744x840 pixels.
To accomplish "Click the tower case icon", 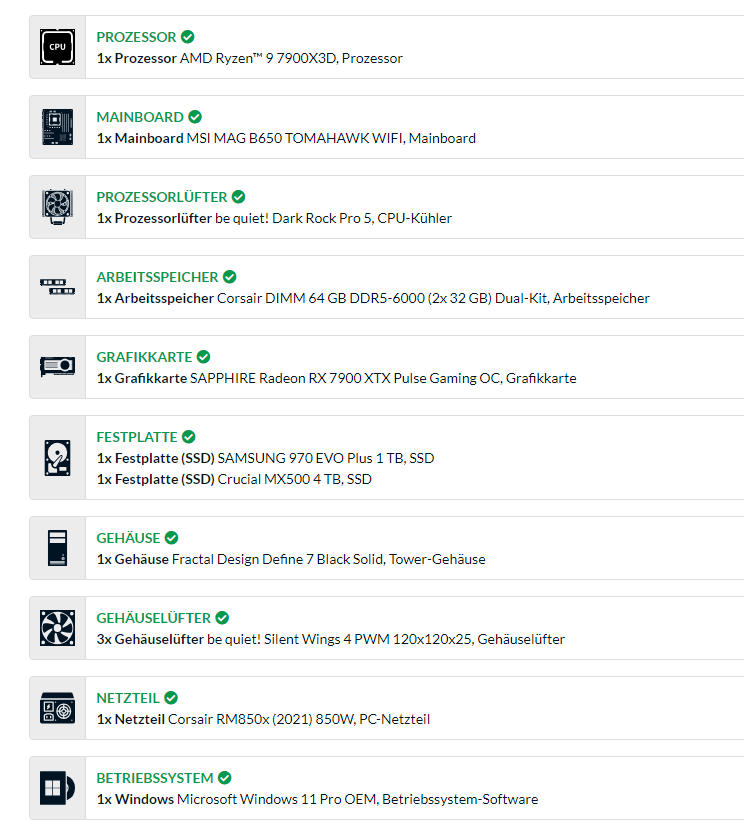I will click(x=57, y=548).
